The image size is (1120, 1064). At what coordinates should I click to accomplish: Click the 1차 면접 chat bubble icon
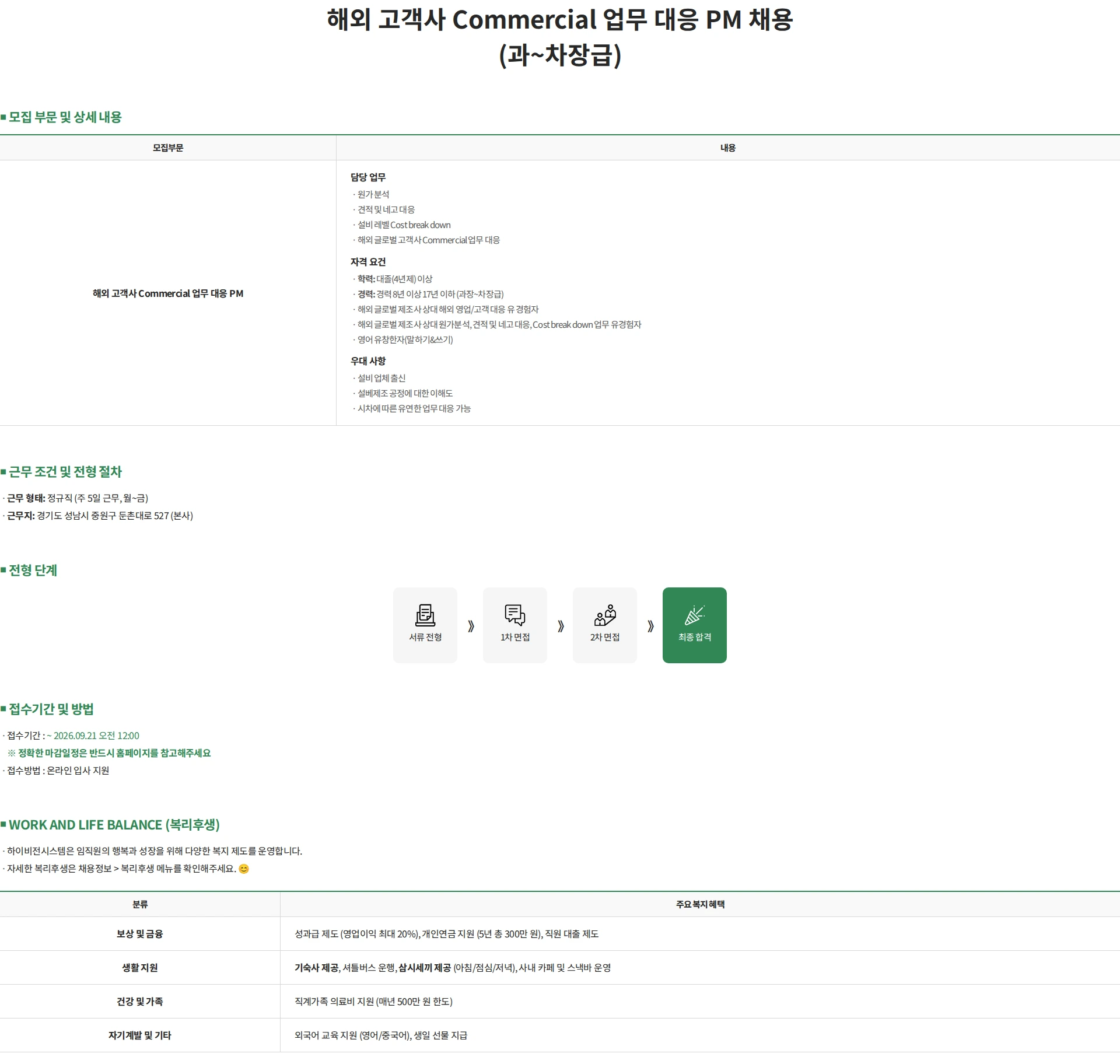point(514,615)
